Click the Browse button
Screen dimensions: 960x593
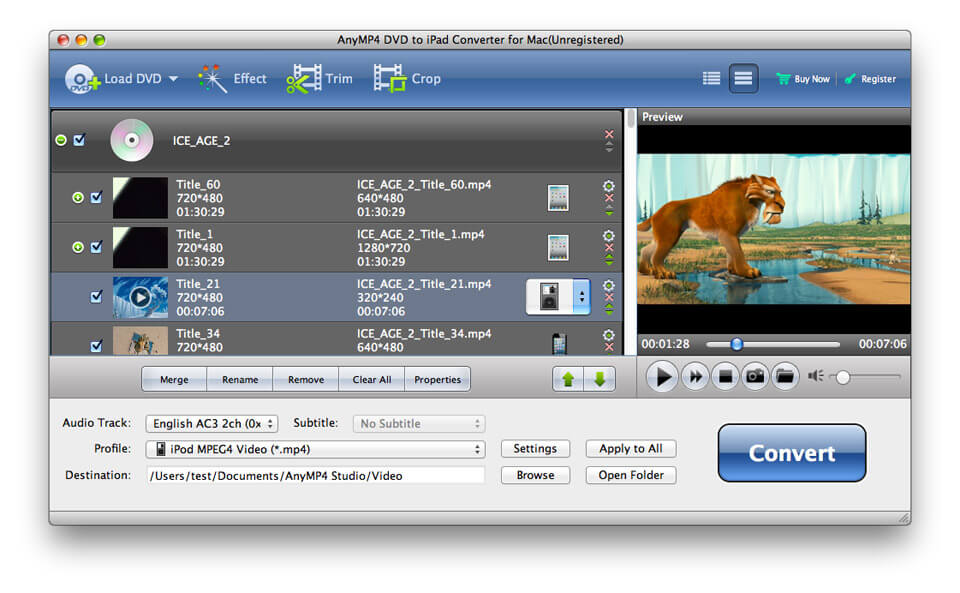coord(535,475)
